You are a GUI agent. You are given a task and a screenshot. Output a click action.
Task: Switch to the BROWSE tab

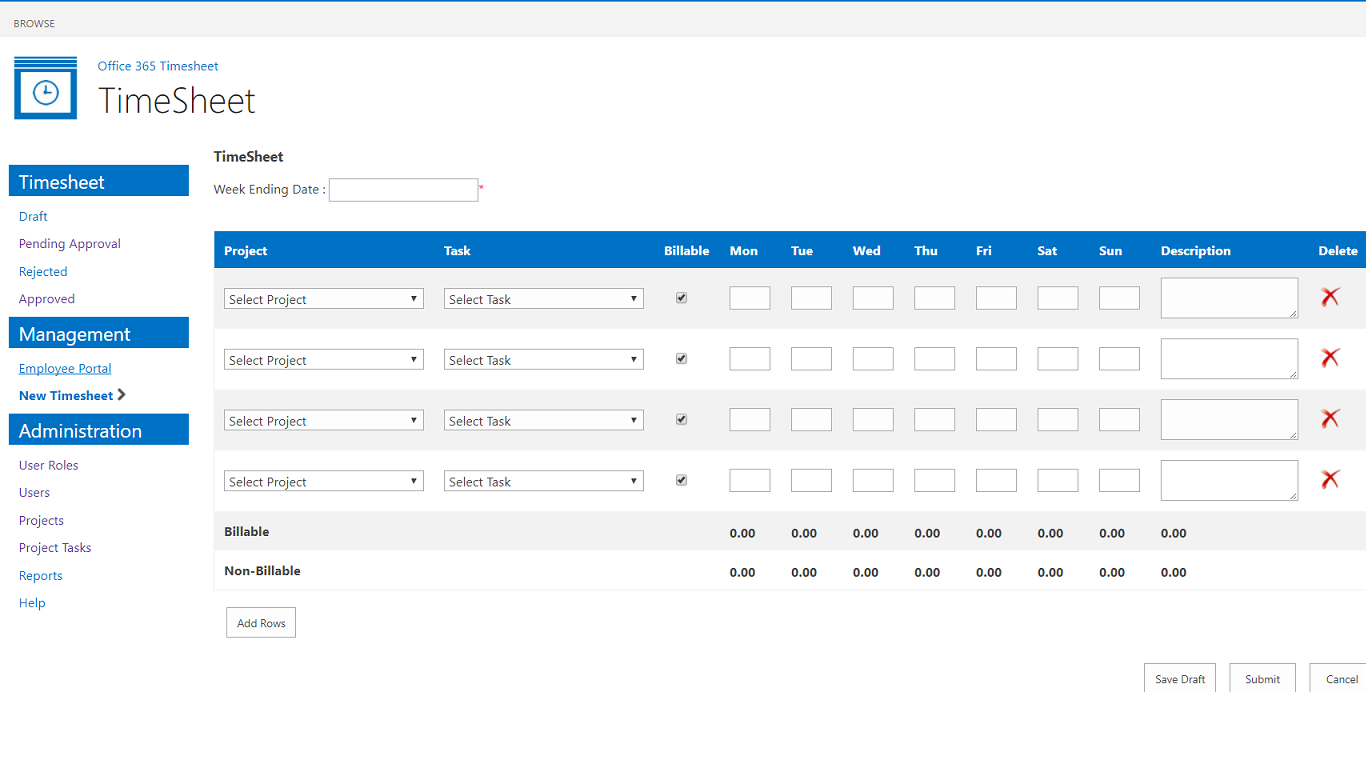(x=33, y=22)
